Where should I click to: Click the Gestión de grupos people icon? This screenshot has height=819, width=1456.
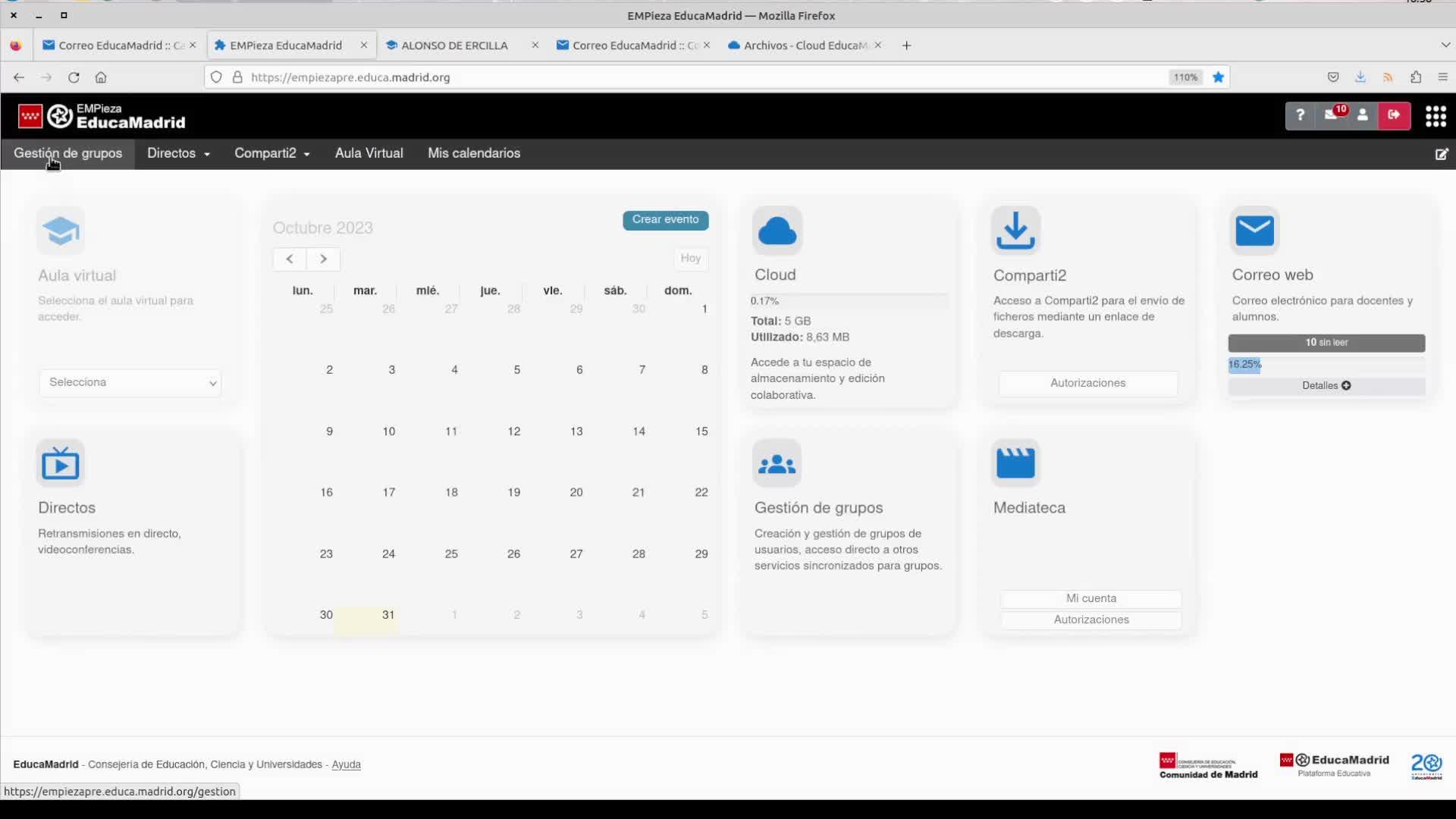click(777, 463)
